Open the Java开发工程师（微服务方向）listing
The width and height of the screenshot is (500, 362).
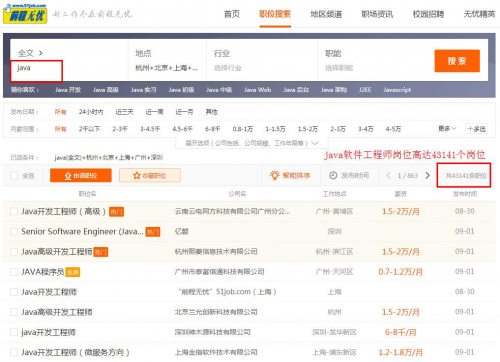point(76,352)
